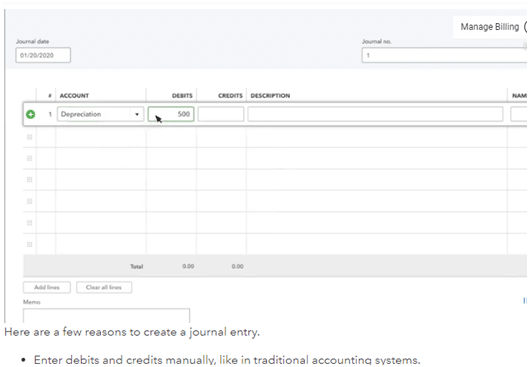
Task: Click the DEBITS column header
Action: (182, 95)
